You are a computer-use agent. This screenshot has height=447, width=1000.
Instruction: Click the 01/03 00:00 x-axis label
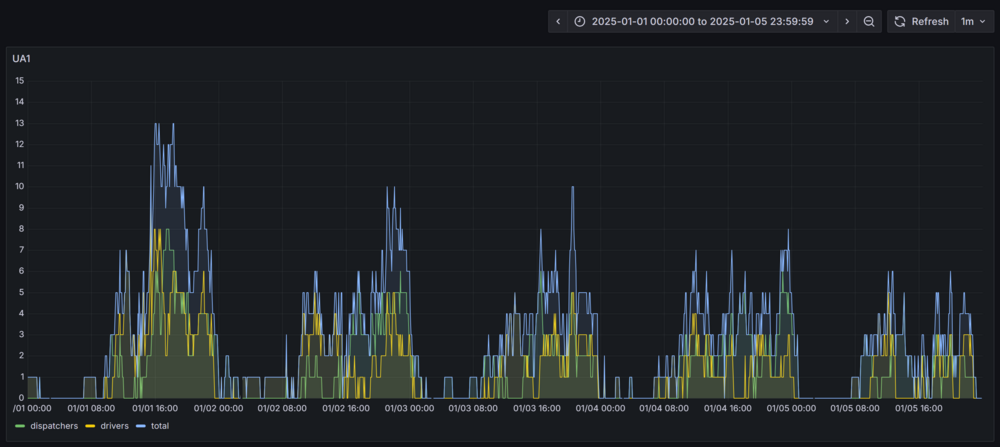[409, 408]
